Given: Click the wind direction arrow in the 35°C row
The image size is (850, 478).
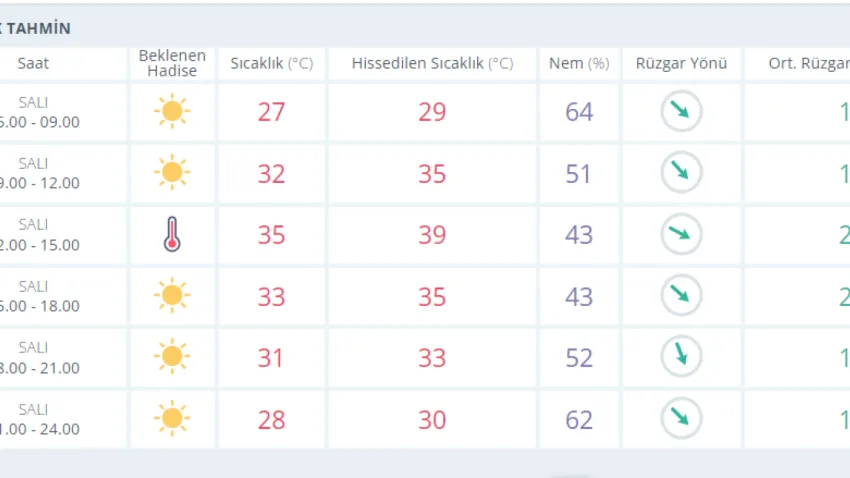Looking at the screenshot, I should (681, 235).
